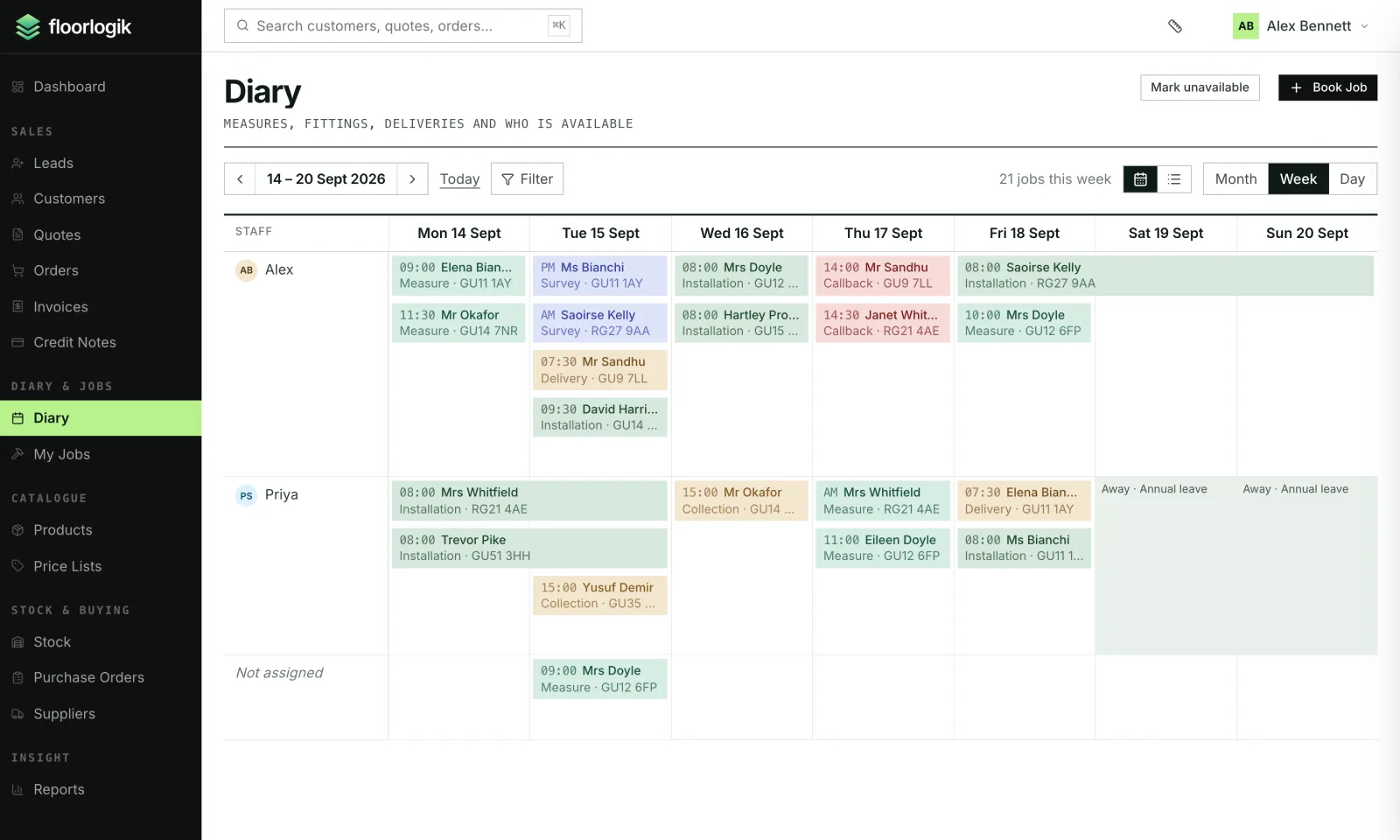Click the floorlogik logo icon
Screen dimensions: 1400x840
[28, 27]
